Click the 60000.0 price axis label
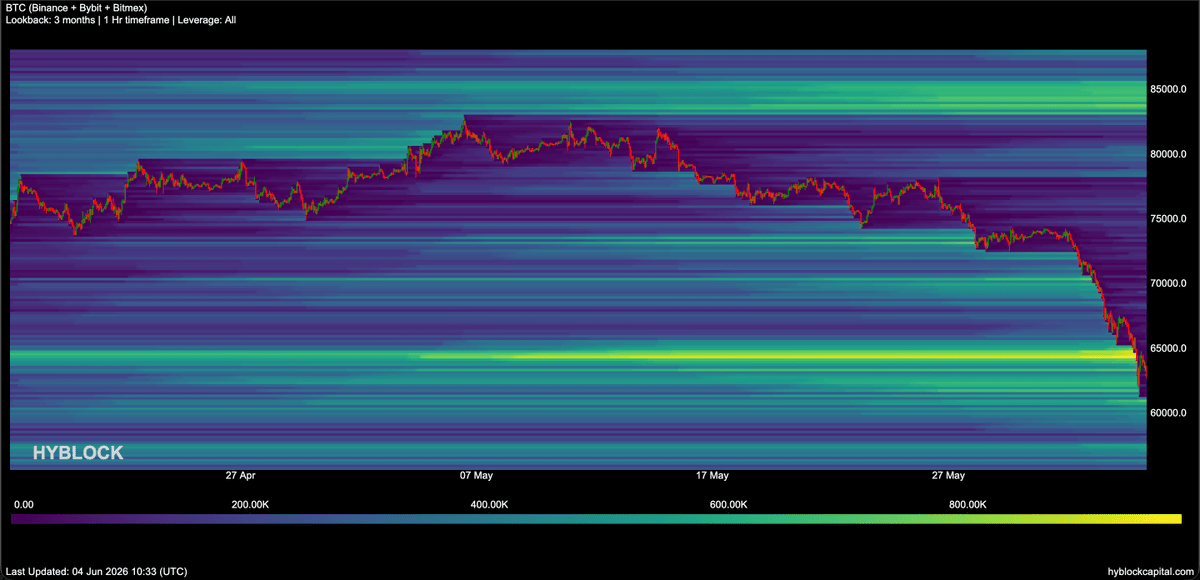Screen dimensions: 1200x580 (1168, 413)
